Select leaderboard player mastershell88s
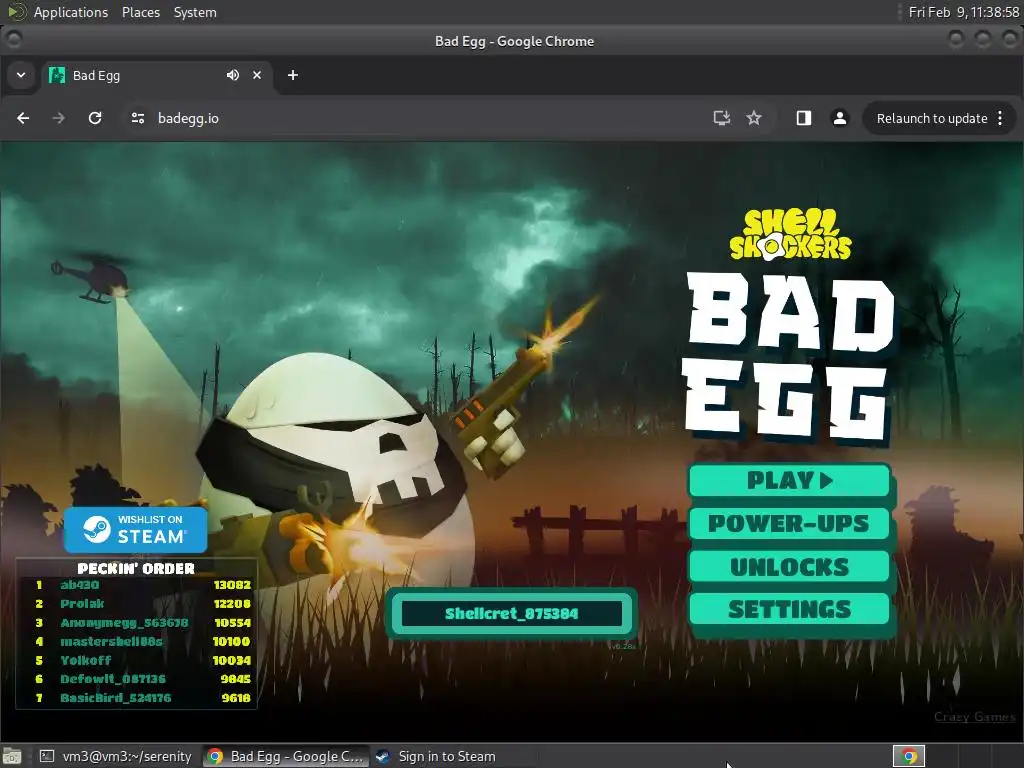 pos(111,641)
